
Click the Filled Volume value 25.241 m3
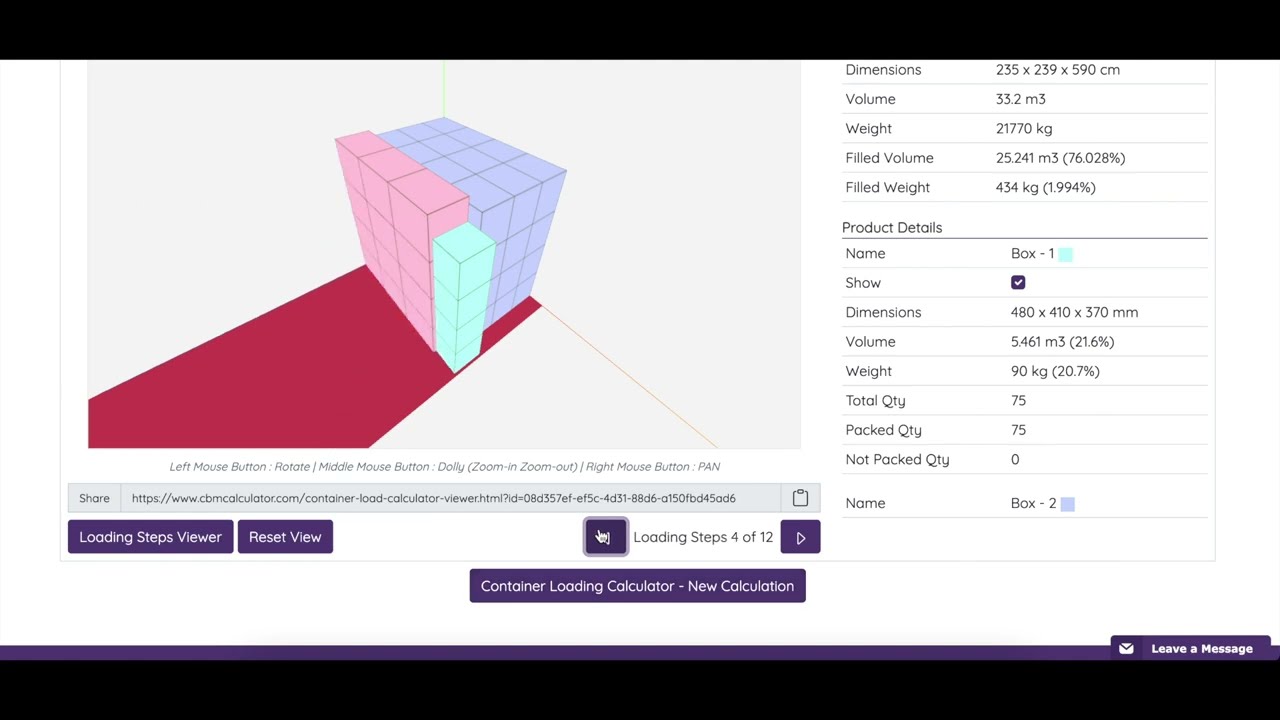[x=1060, y=158]
